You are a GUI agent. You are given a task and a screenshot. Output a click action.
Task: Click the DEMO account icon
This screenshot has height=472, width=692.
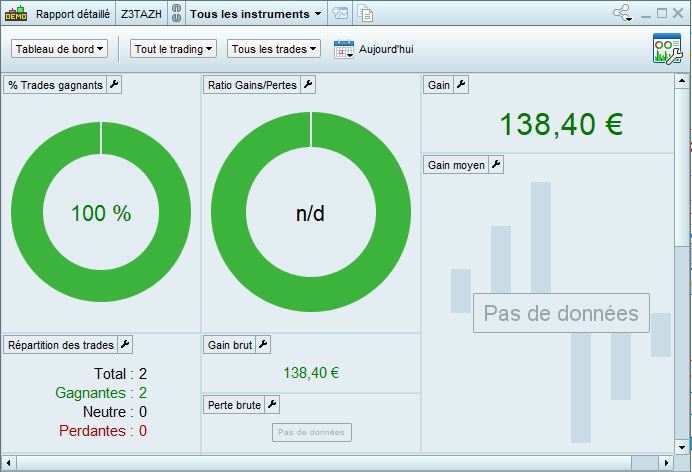point(16,14)
